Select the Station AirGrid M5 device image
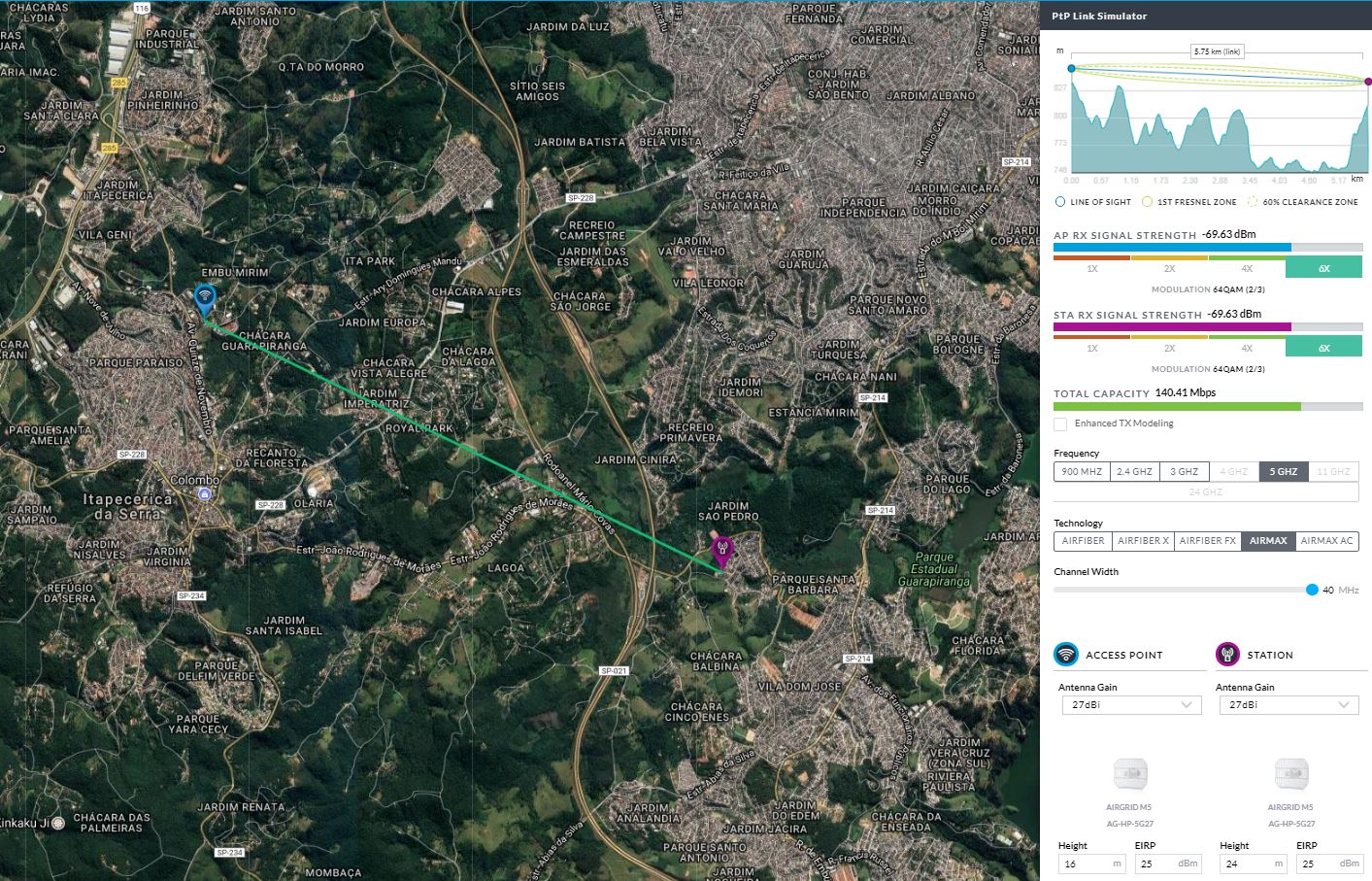The height and width of the screenshot is (881, 1372). (x=1290, y=776)
